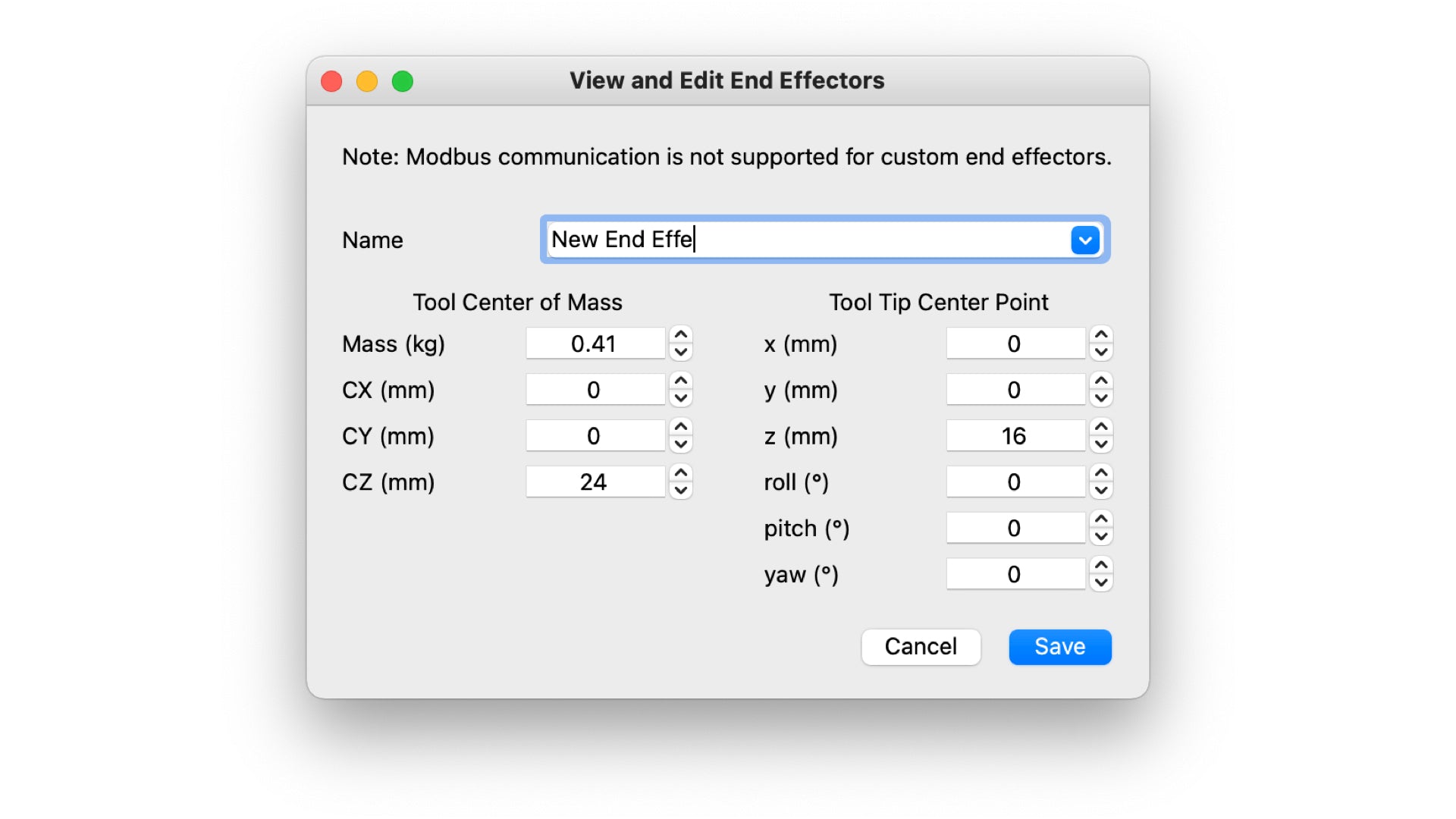This screenshot has width=1456, height=819.
Task: Increment x (mm) tool tip stepper
Action: pyautogui.click(x=1101, y=335)
